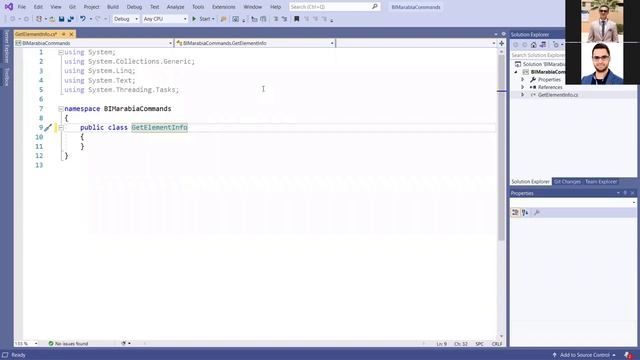Expand the References node in Solution Explorer

tap(522, 87)
